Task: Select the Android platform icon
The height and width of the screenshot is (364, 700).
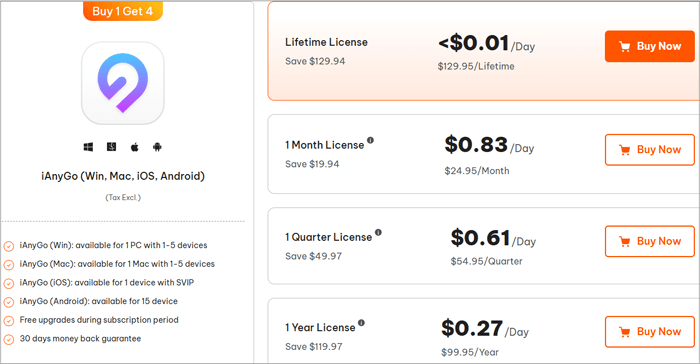Action: [157, 147]
